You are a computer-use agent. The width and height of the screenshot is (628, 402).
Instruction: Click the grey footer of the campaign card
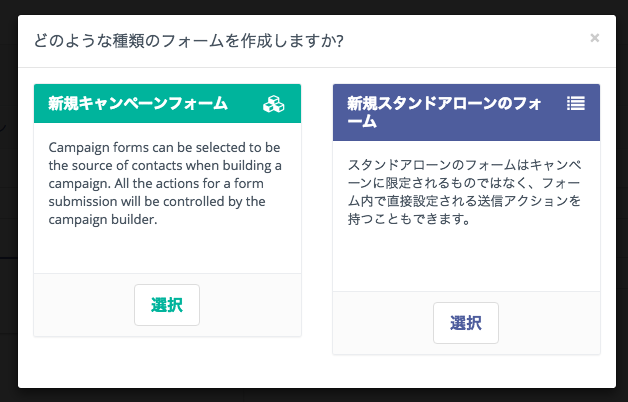pos(80,305)
